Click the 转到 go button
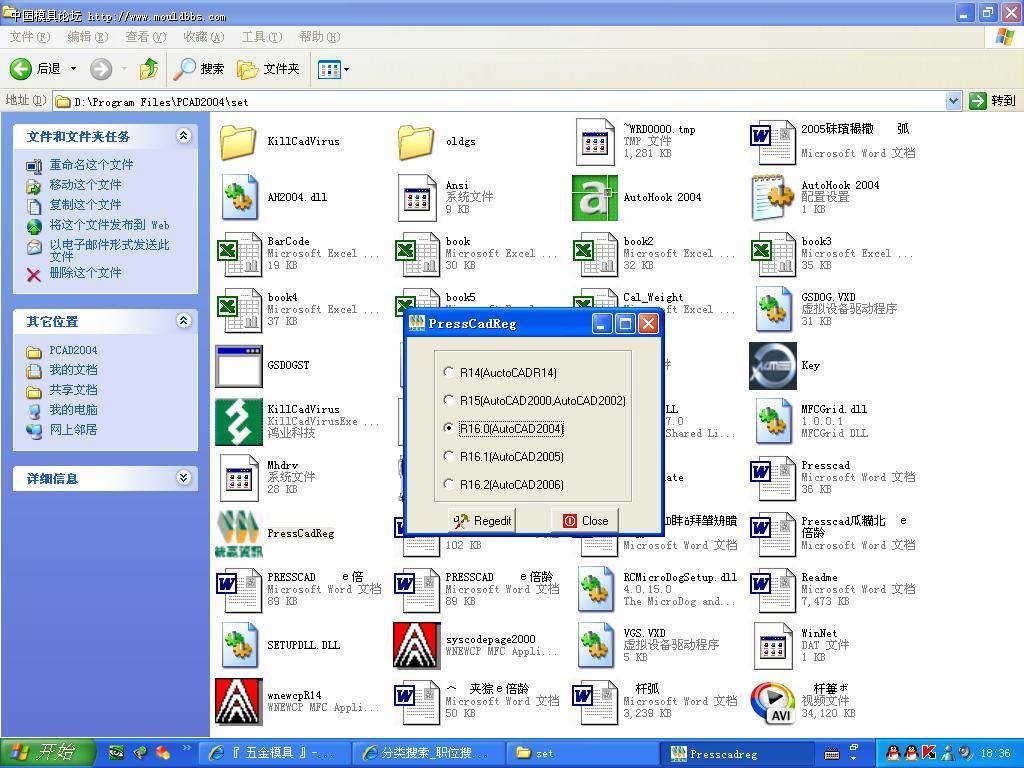This screenshot has width=1024, height=768. (993, 101)
